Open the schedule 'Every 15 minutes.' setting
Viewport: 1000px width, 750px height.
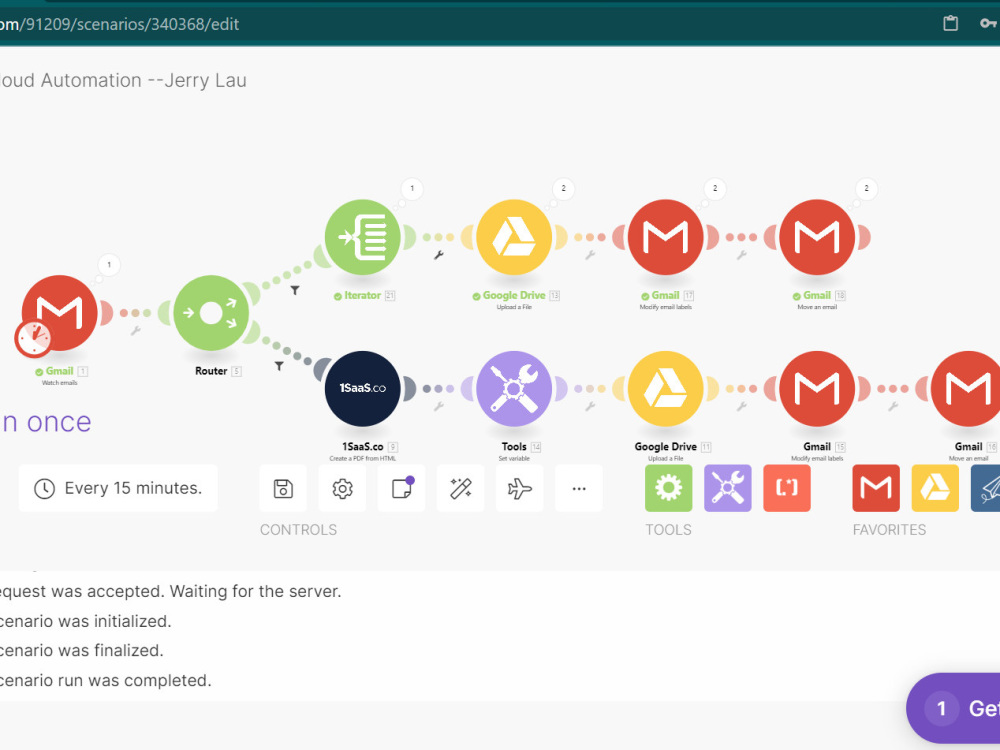click(x=118, y=489)
